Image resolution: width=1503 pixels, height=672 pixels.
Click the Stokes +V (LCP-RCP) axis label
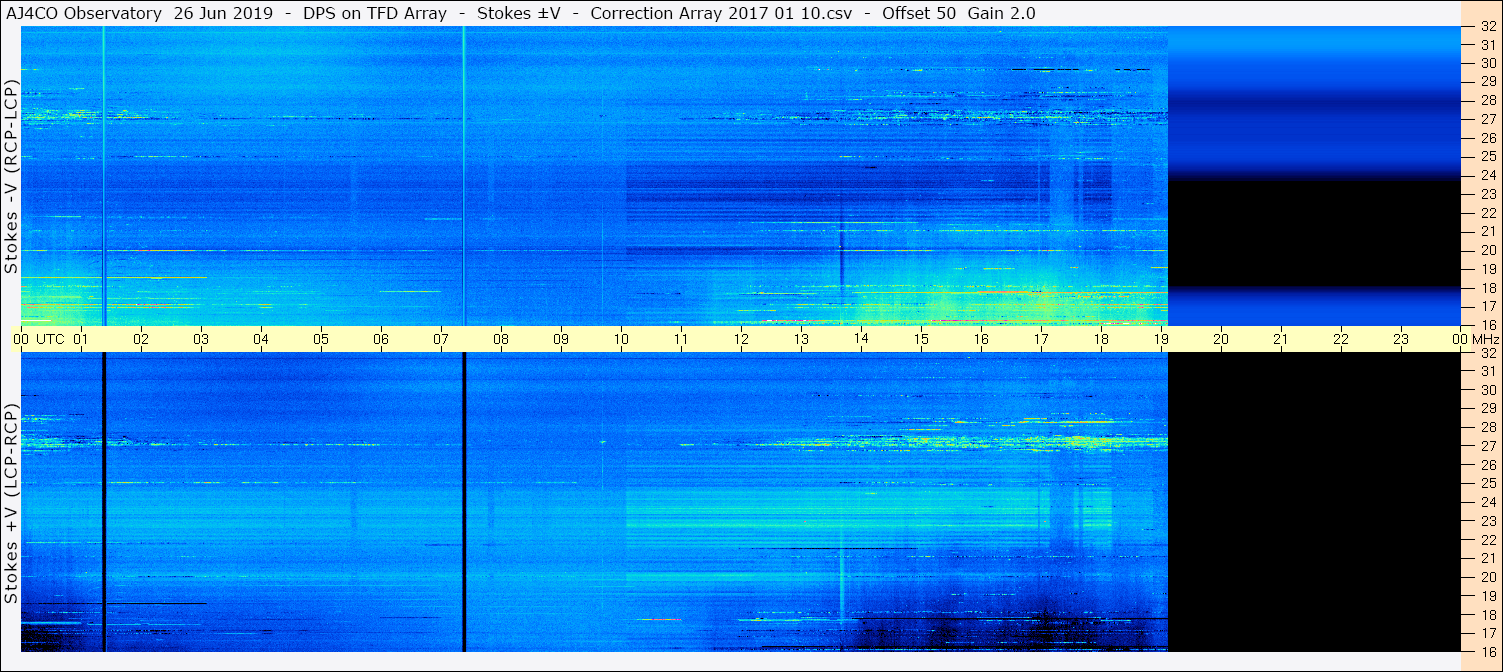click(11, 505)
